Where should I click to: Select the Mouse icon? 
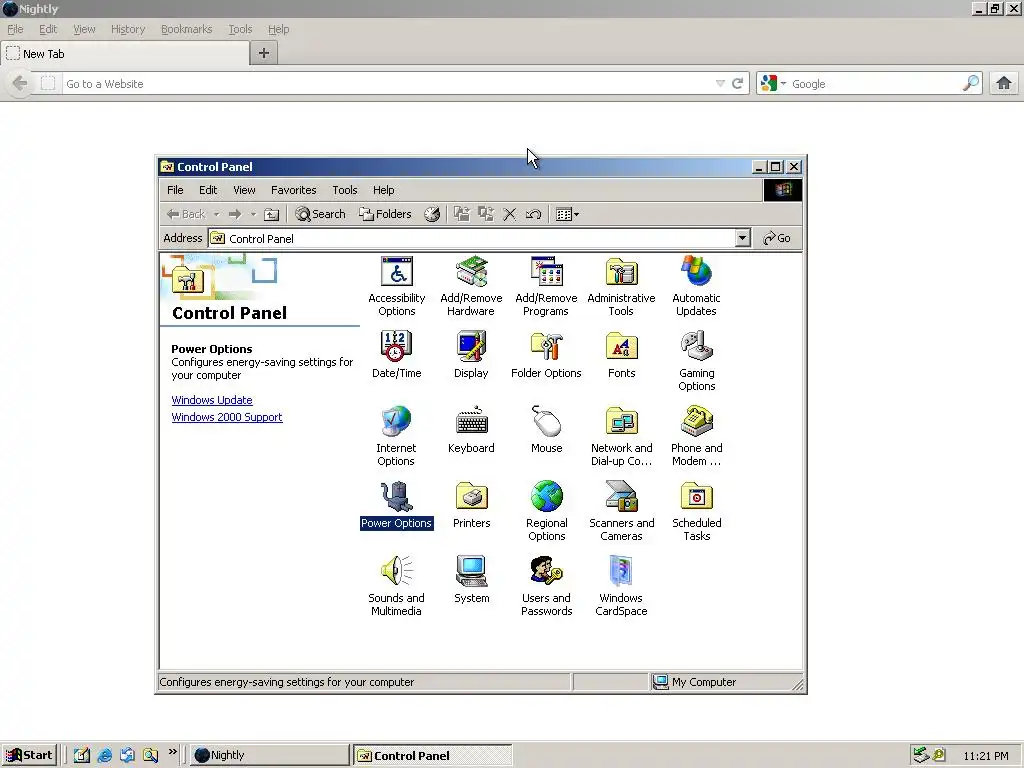[x=547, y=422]
